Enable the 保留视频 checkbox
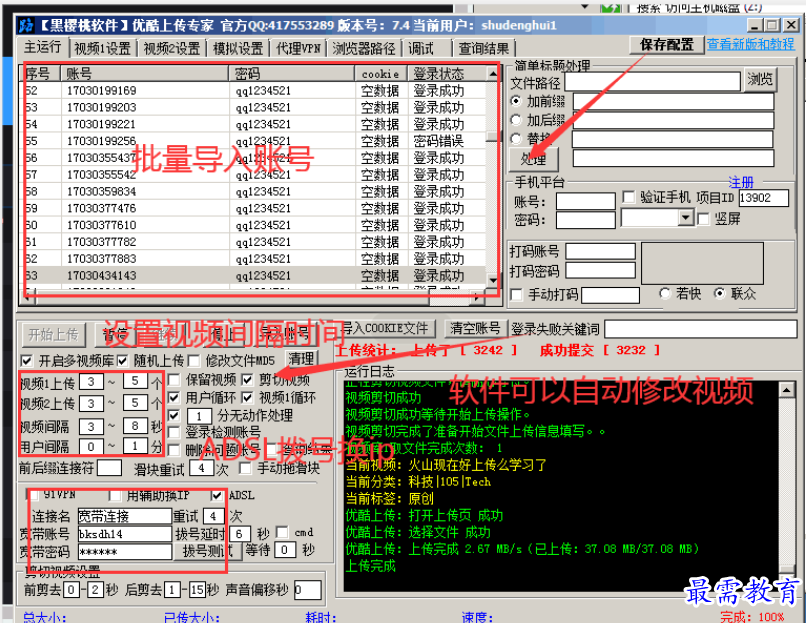 (174, 380)
